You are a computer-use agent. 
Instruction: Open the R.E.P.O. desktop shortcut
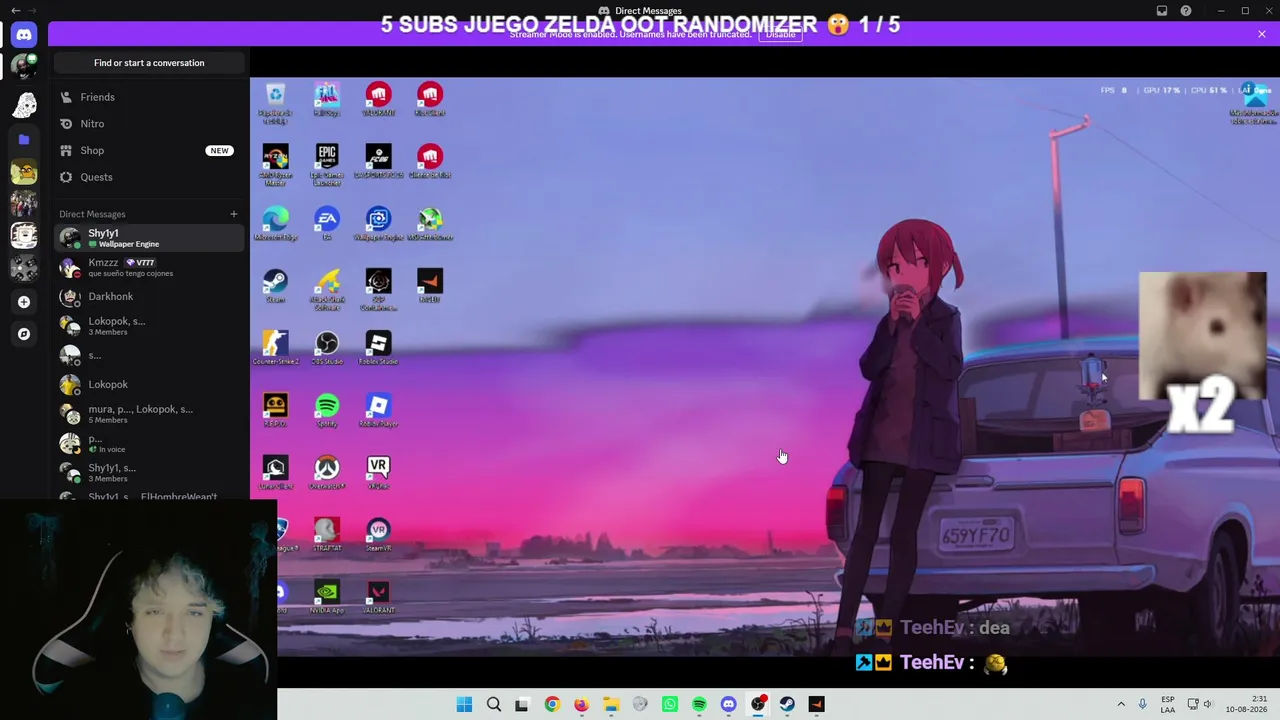(x=275, y=409)
